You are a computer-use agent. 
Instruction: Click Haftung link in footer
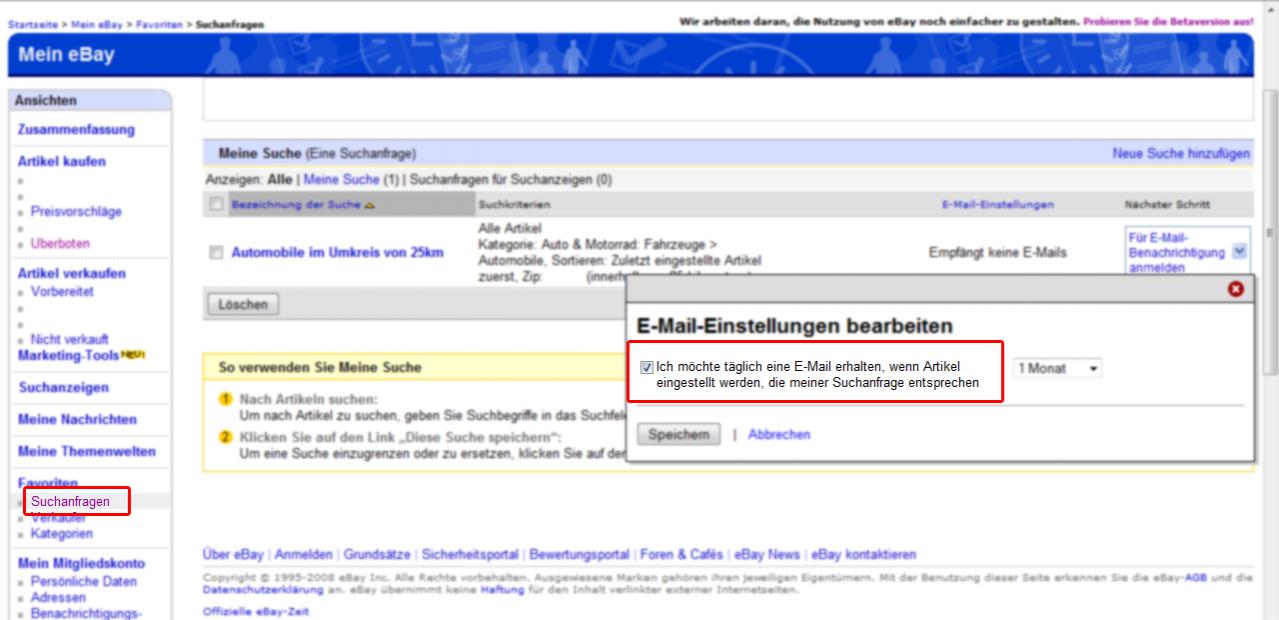pyautogui.click(x=502, y=590)
